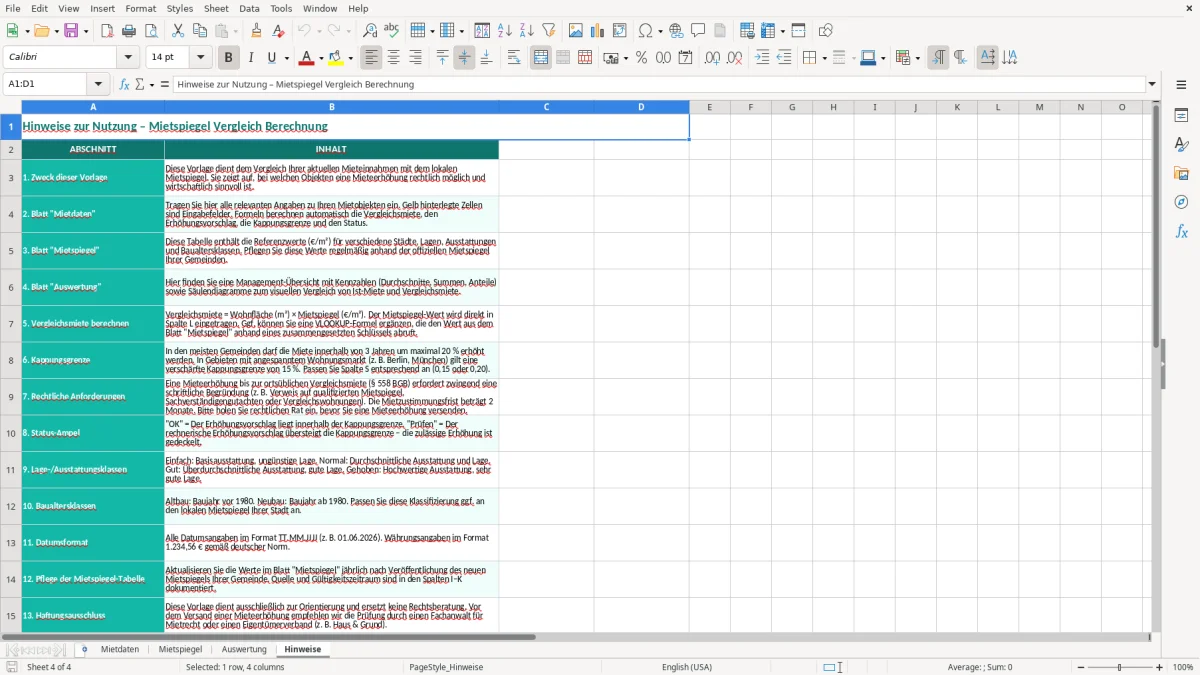Toggle Bold formatting
Viewport: 1200px width, 675px height.
tap(229, 58)
